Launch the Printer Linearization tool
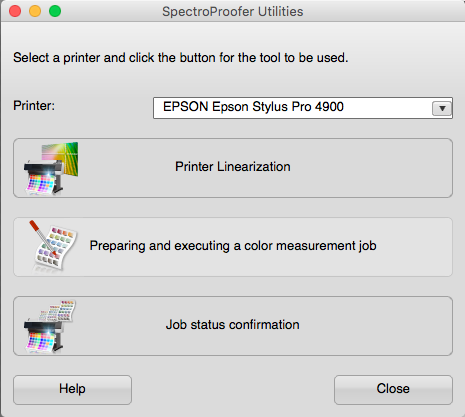The width and height of the screenshot is (465, 417). pyautogui.click(x=233, y=168)
